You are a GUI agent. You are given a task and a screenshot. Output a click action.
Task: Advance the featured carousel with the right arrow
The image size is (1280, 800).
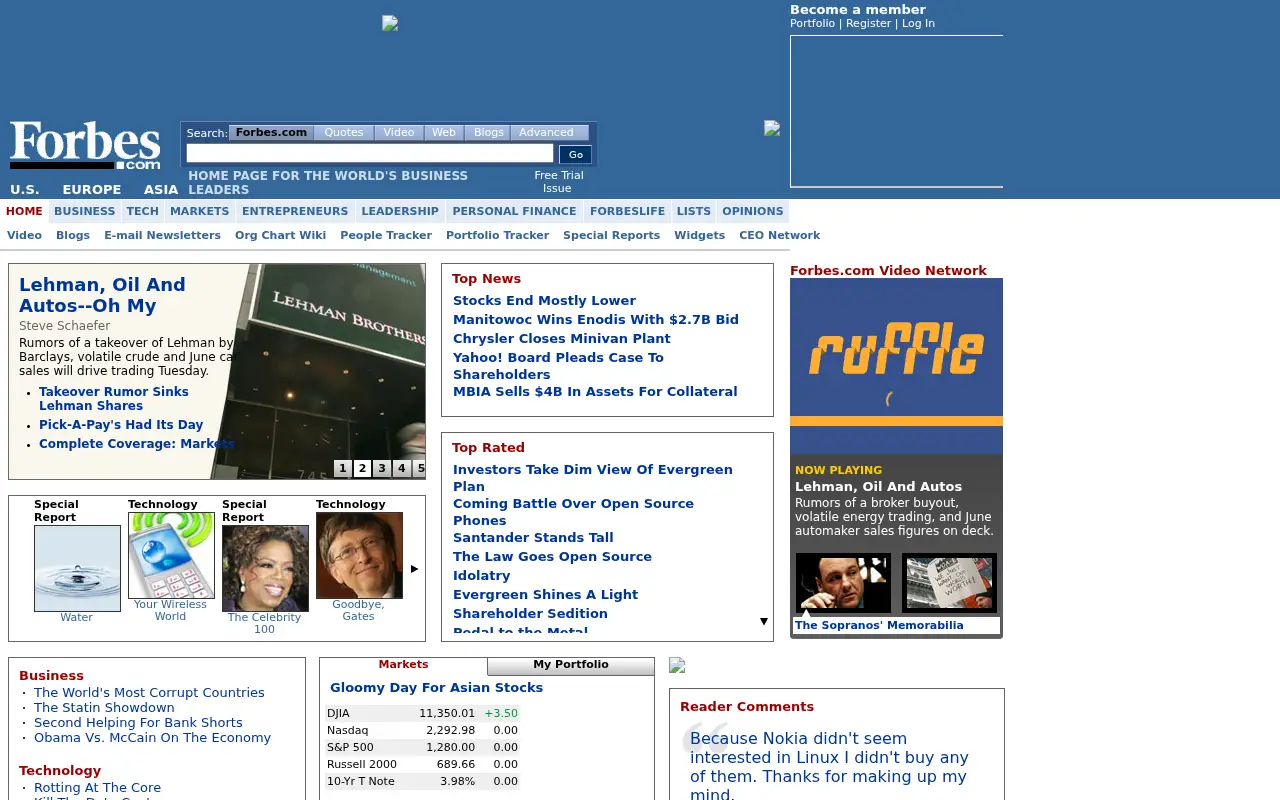coord(414,569)
